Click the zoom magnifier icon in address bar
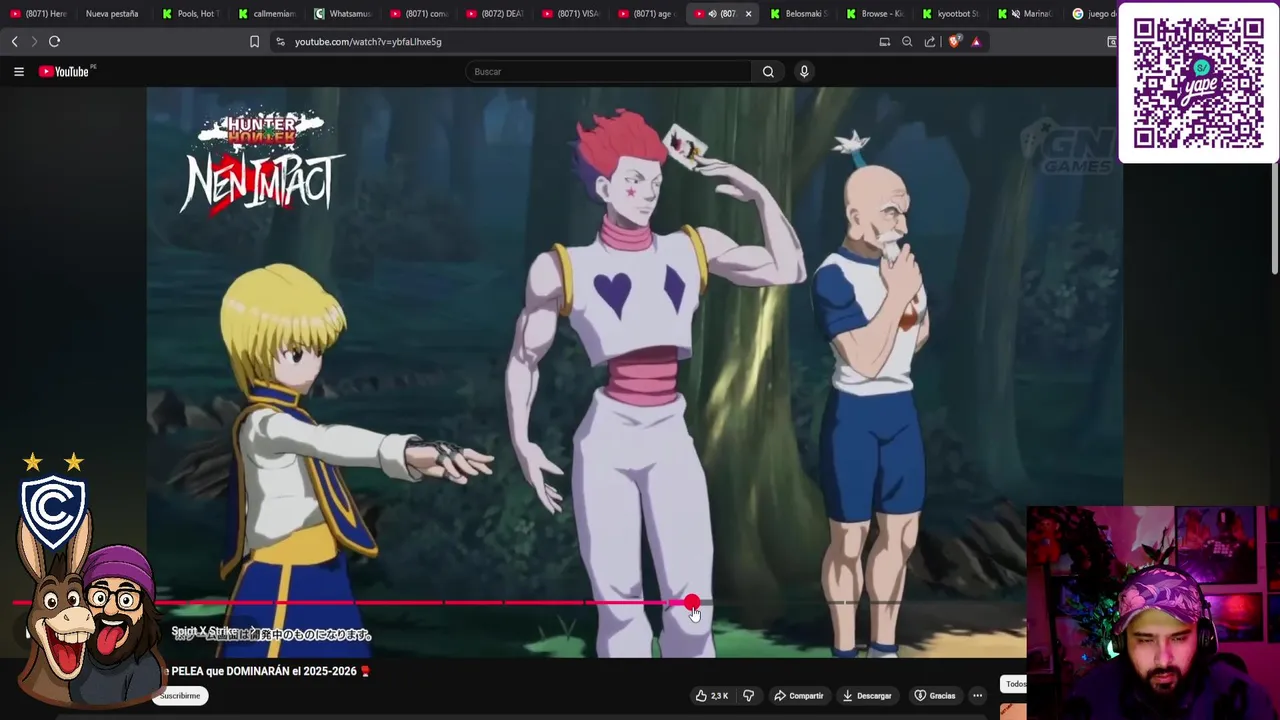Screen dimensions: 1280x720 (x=907, y=41)
